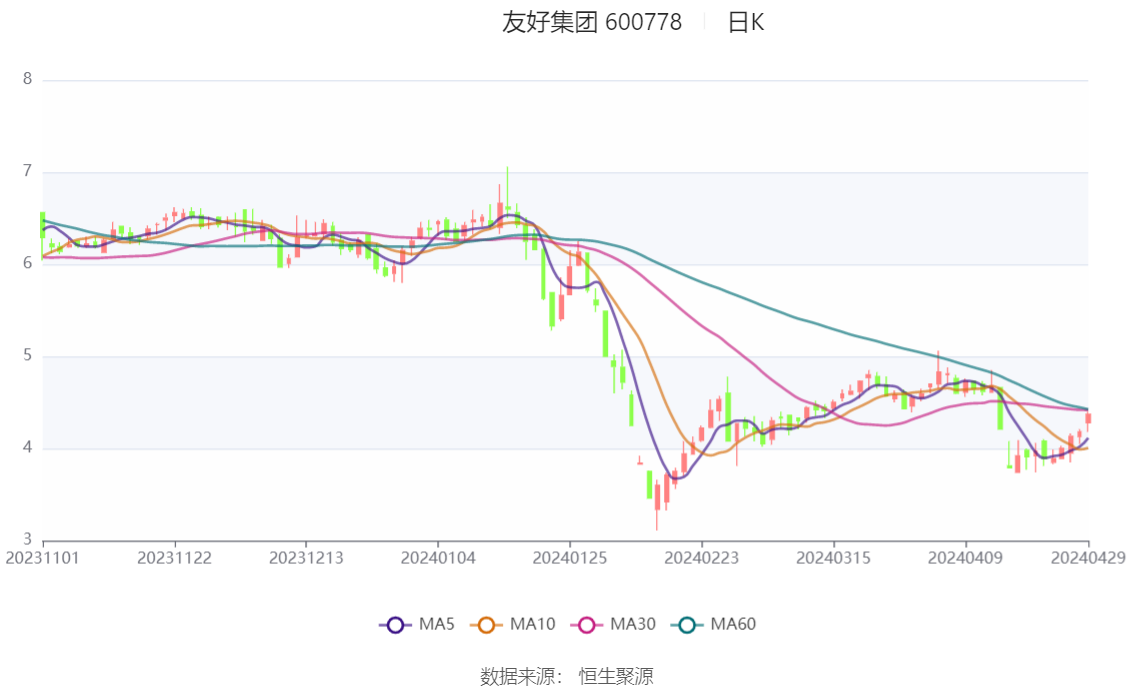Click the y-axis value 5
This screenshot has width=1134, height=689.
[27, 356]
